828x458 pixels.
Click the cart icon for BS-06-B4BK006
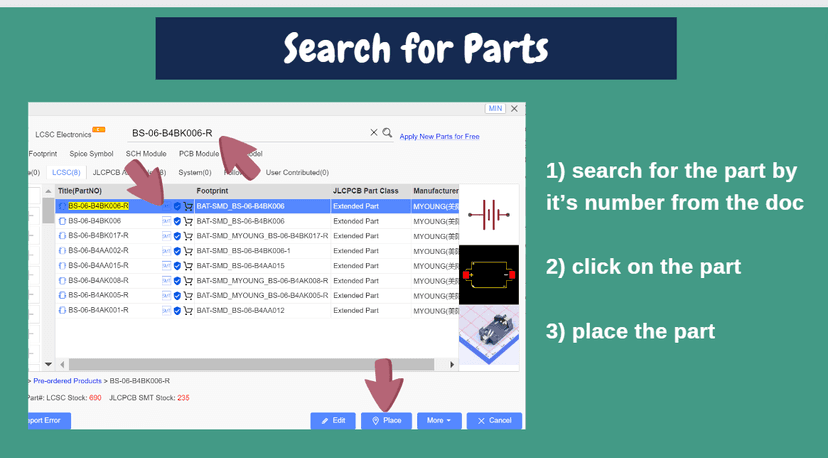click(188, 221)
